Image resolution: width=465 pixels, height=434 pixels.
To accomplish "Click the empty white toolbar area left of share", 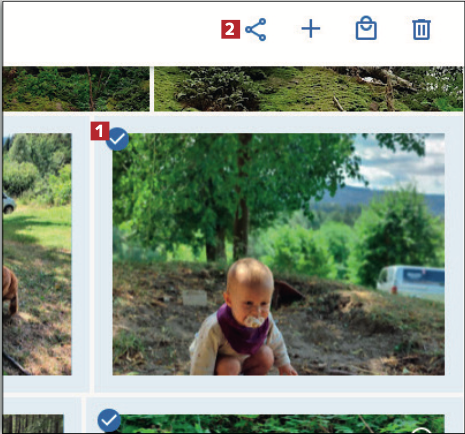I will (112, 32).
